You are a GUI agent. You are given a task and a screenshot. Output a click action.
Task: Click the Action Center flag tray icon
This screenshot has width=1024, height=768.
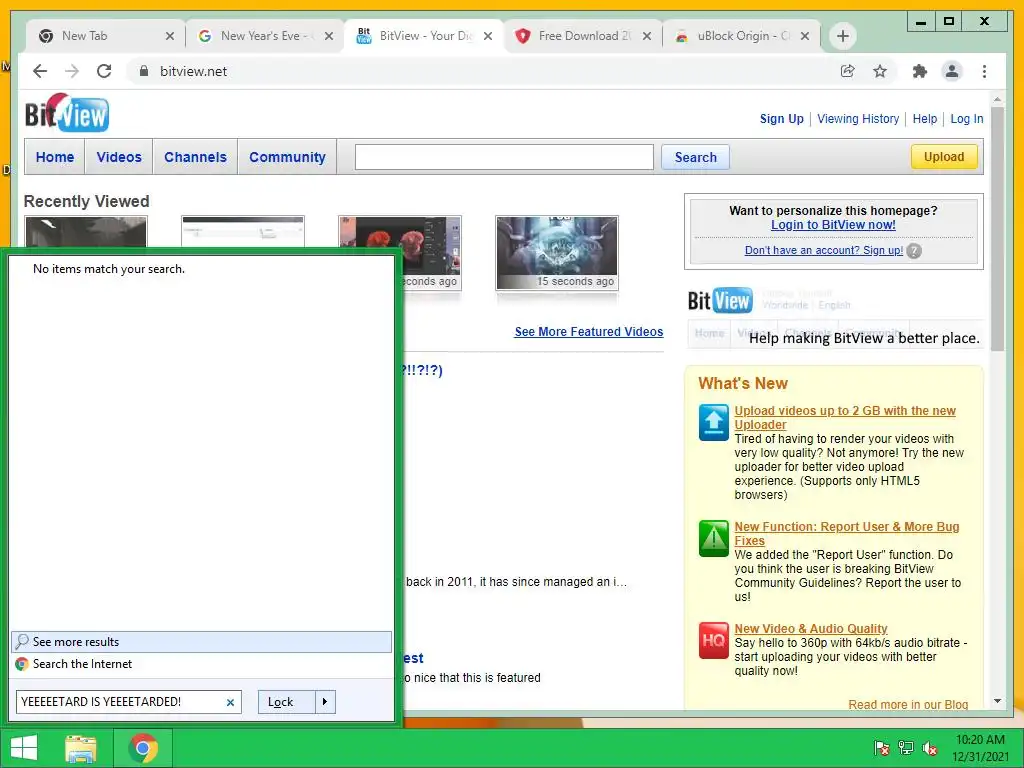pos(882,748)
